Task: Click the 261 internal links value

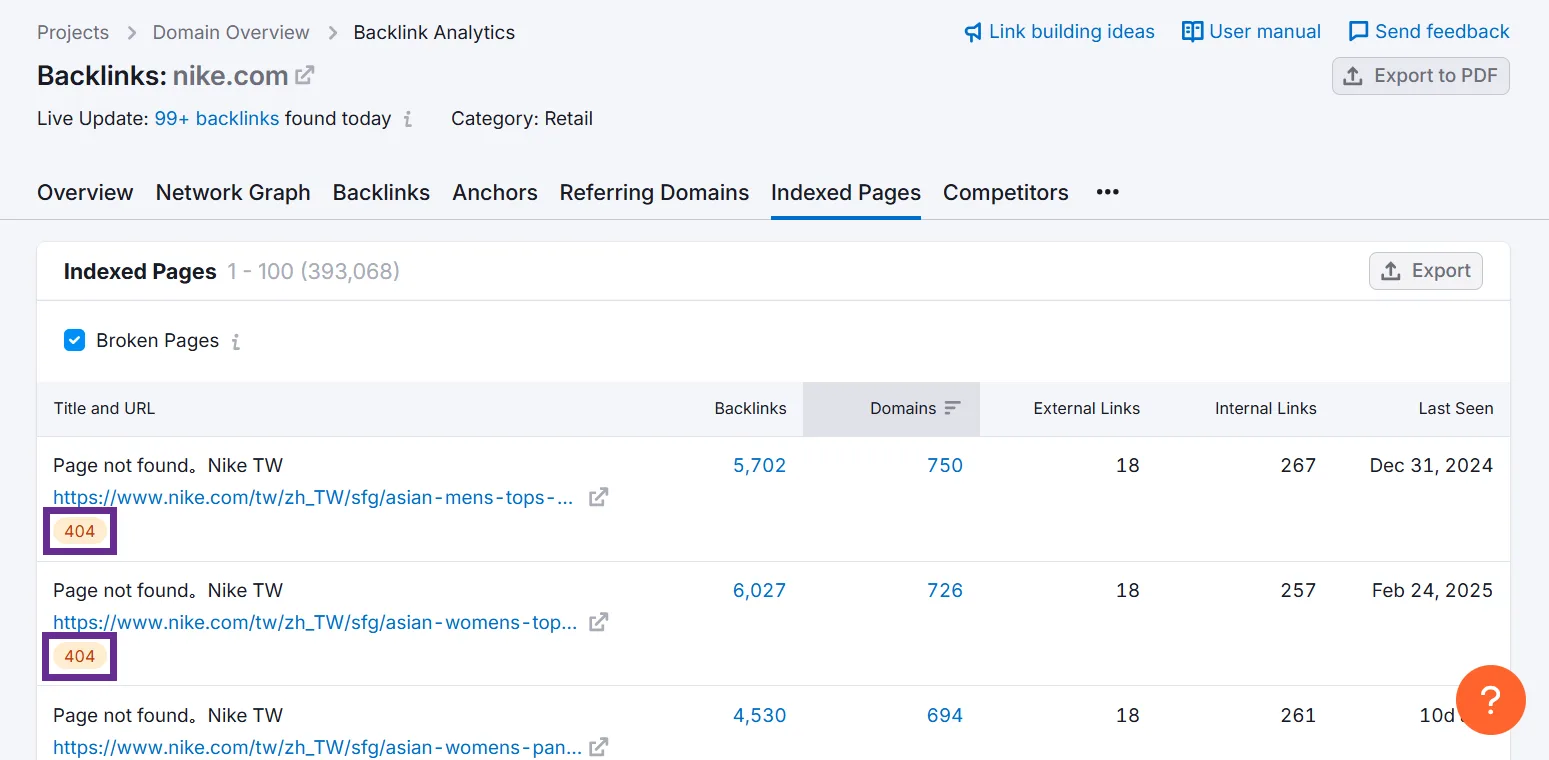Action: [x=1298, y=715]
